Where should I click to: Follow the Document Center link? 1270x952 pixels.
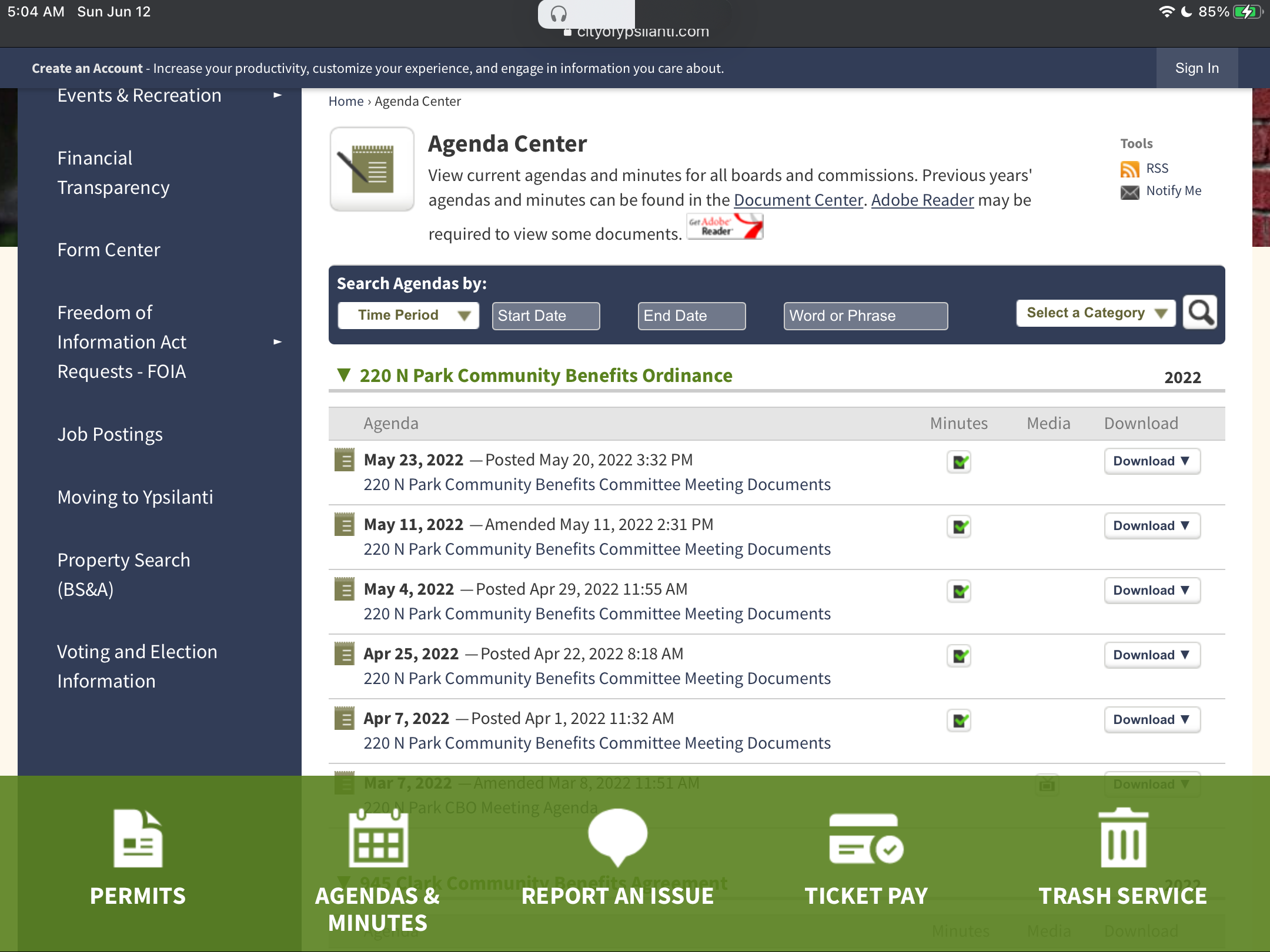[798, 200]
